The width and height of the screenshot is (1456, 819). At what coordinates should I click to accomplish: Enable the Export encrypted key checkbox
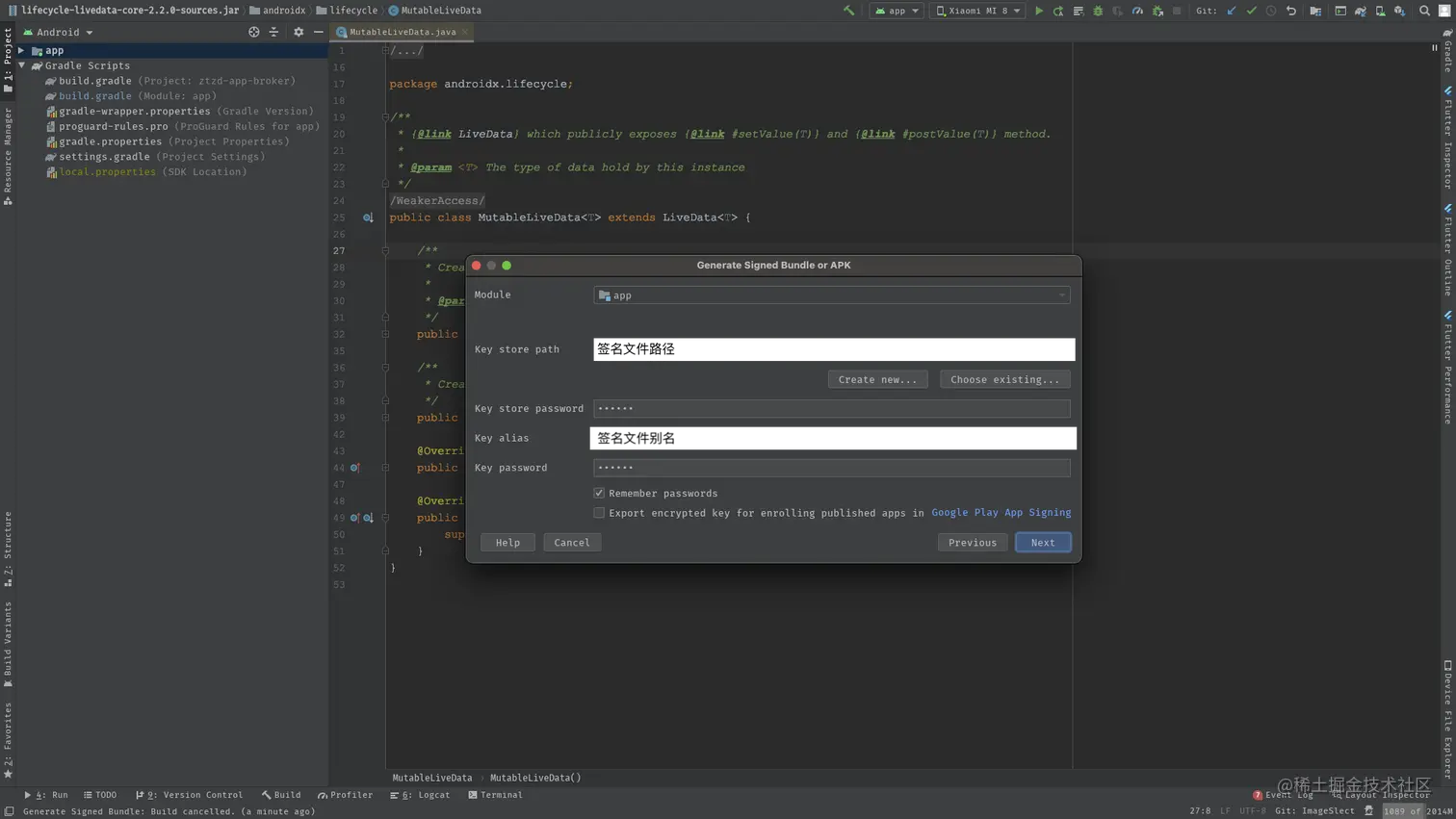599,513
